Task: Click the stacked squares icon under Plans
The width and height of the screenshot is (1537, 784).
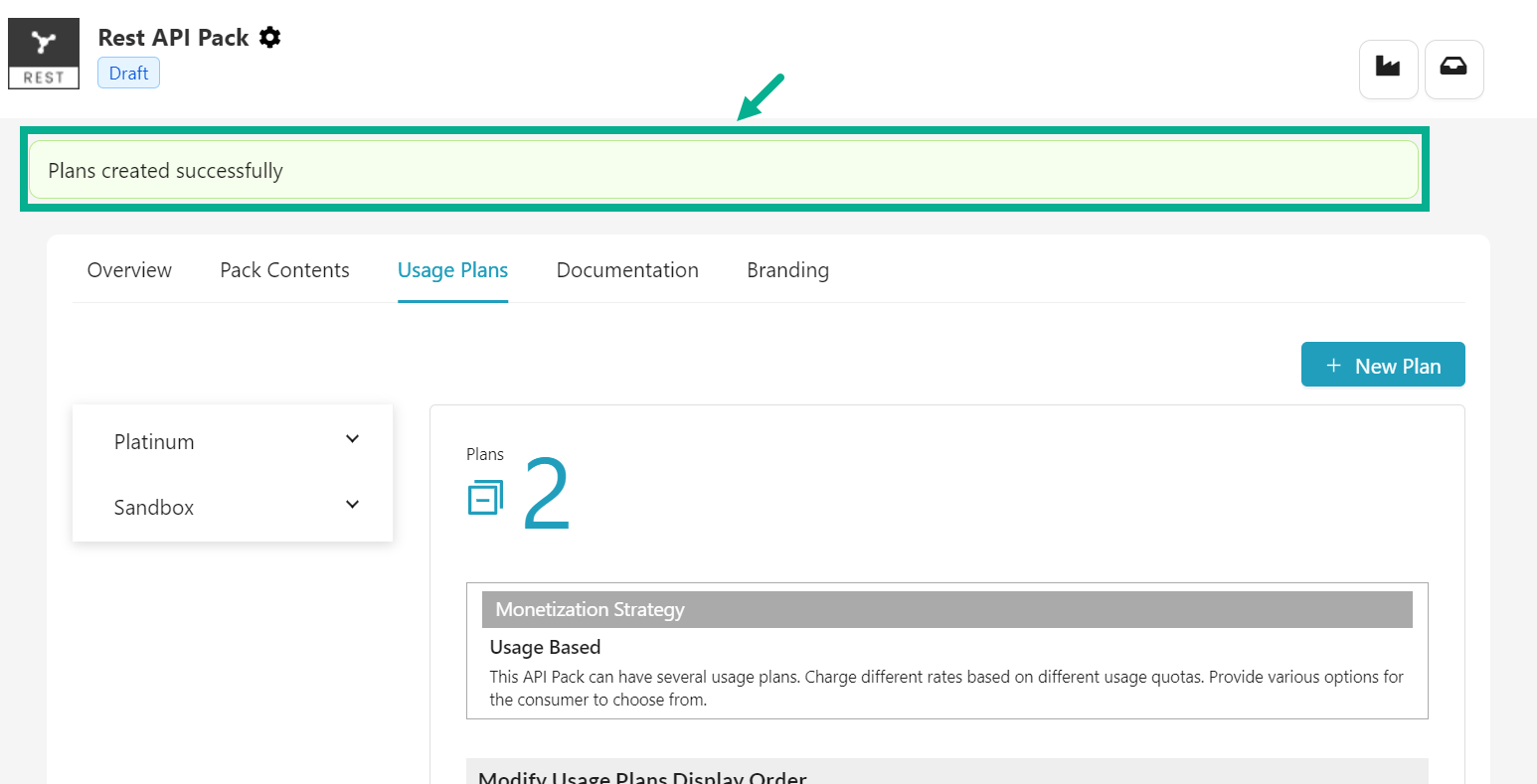Action: click(485, 497)
